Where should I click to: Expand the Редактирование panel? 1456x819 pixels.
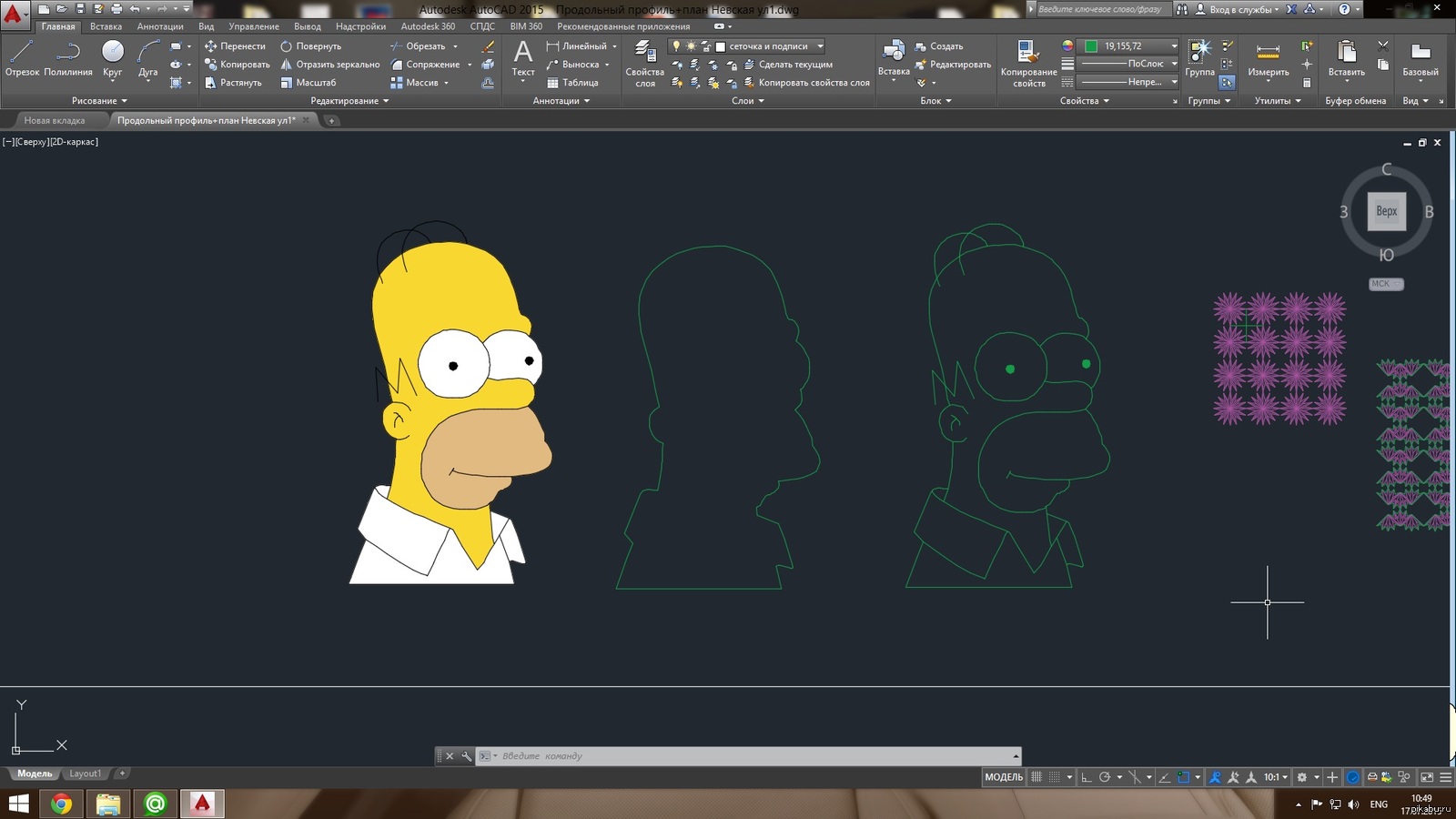point(349,101)
